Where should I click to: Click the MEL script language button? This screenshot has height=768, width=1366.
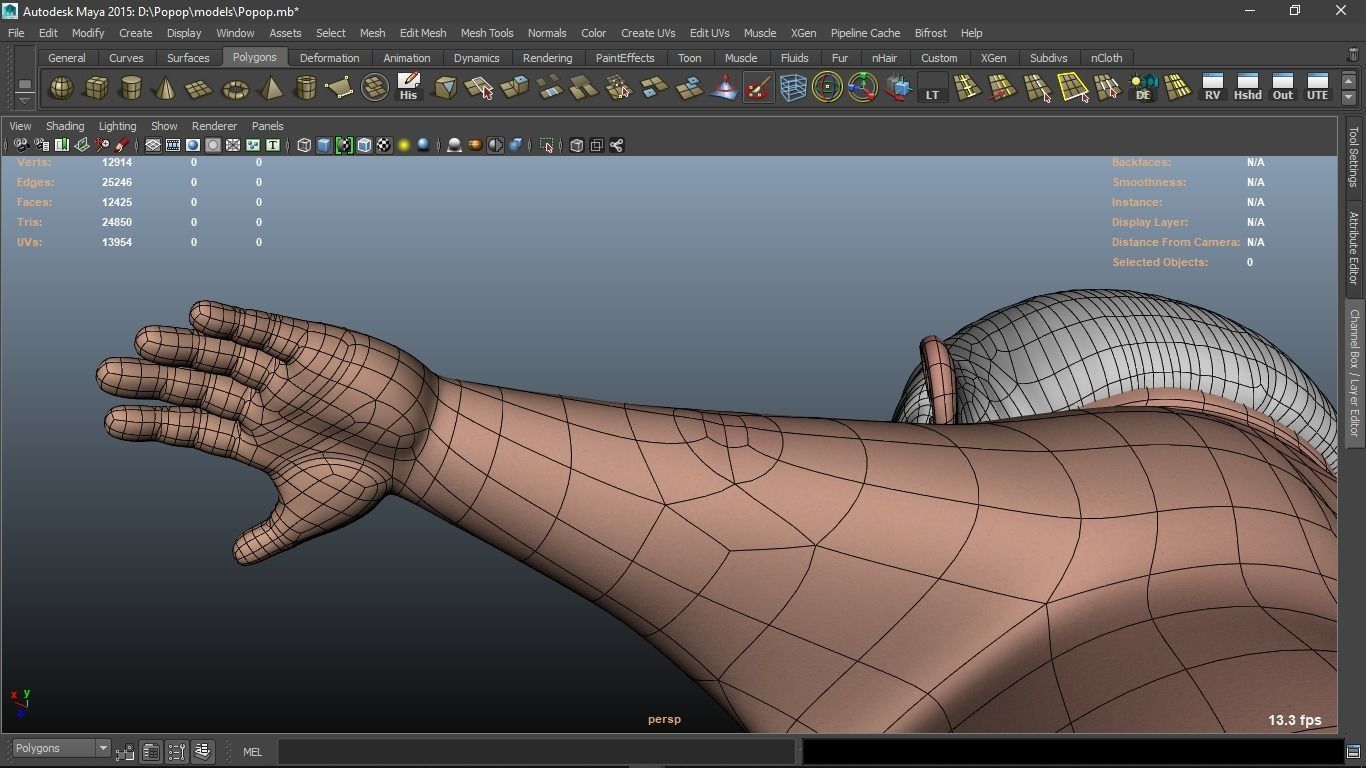(252, 752)
